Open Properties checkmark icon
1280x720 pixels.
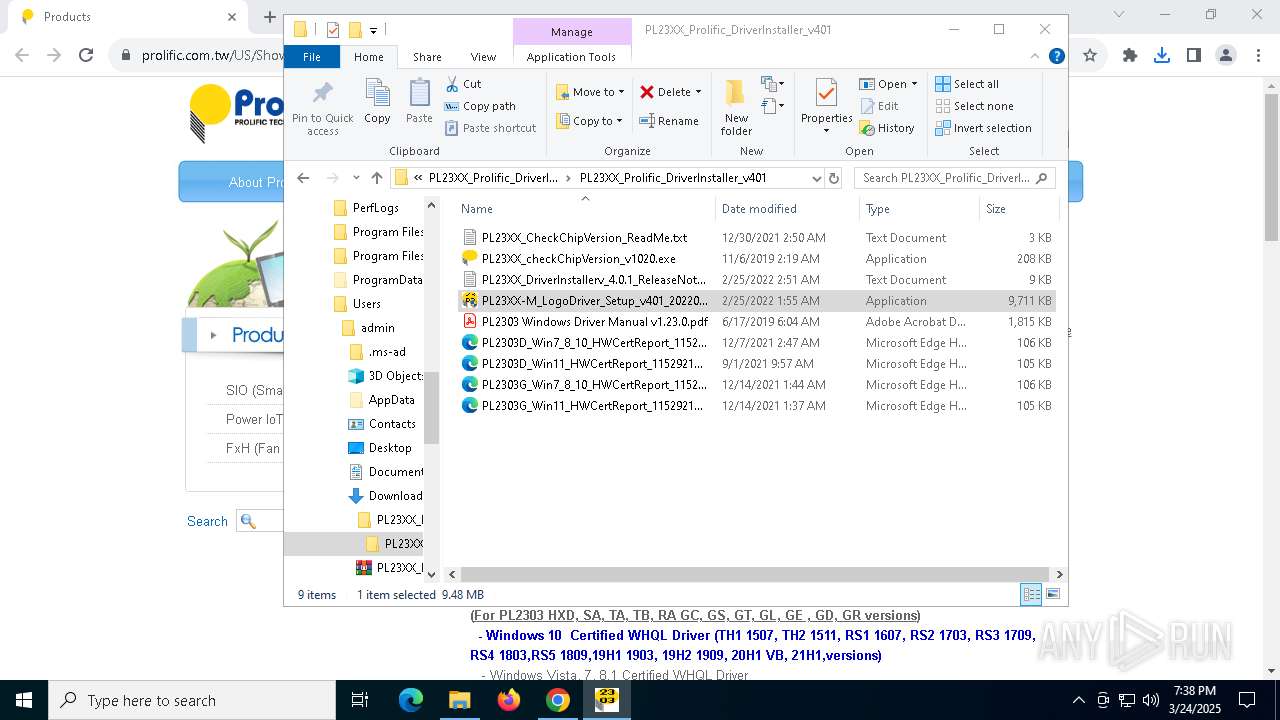point(826,93)
